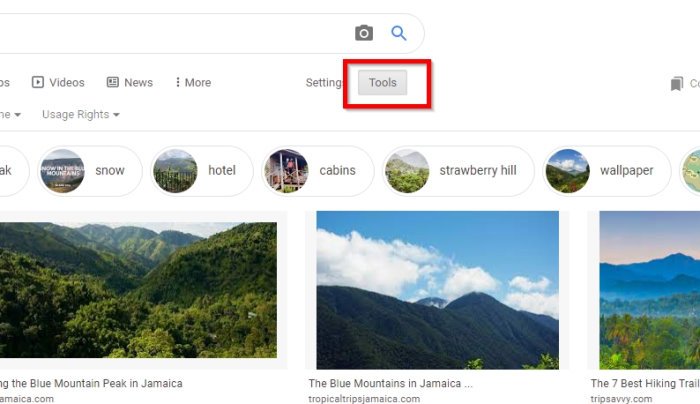Switch to the Videos tab

click(x=58, y=83)
